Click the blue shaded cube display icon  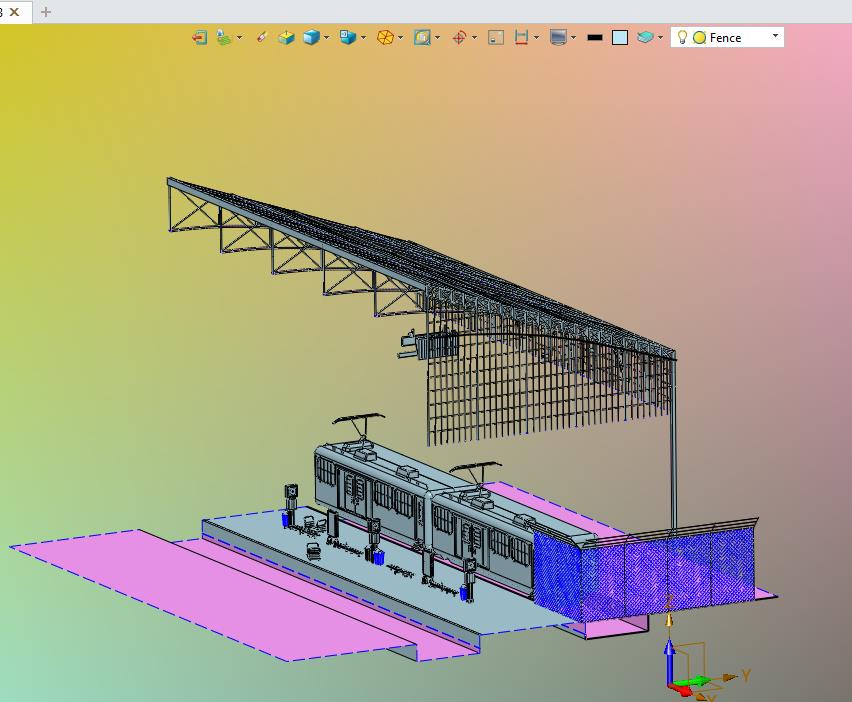(x=311, y=37)
